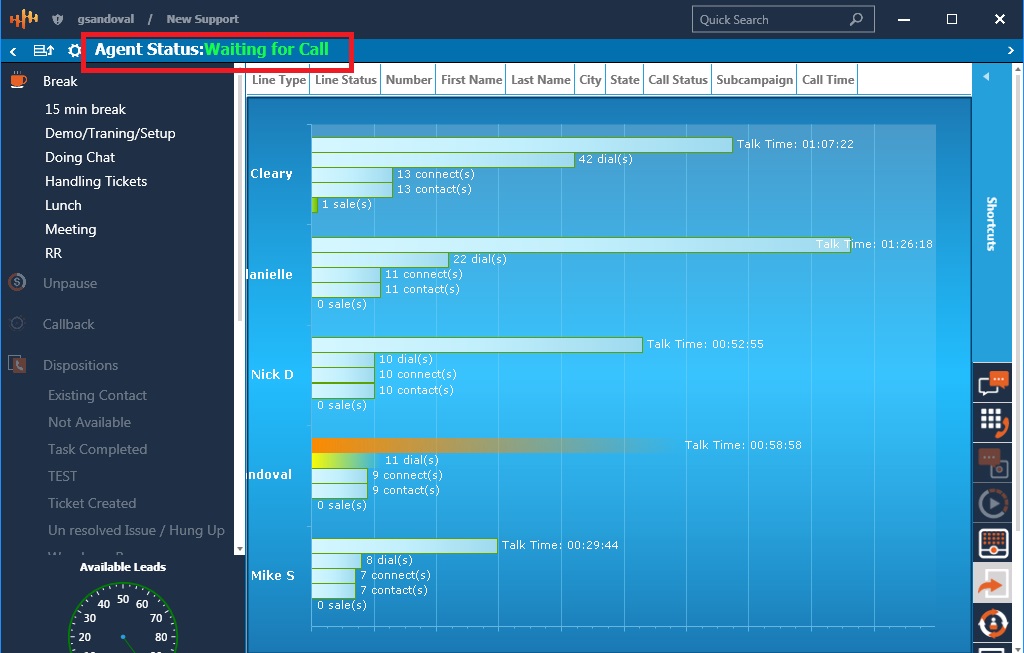Click the left panel scrollbar down arrow
This screenshot has height=653, width=1024.
click(x=239, y=549)
